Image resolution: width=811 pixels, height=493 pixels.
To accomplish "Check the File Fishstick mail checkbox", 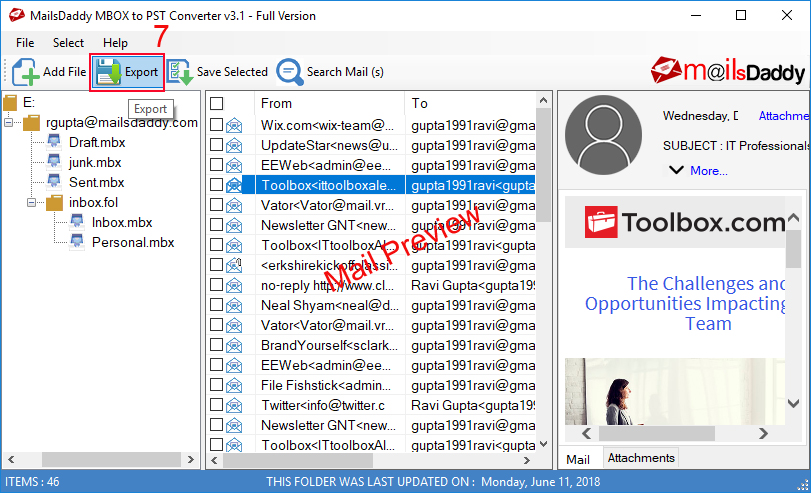I will tap(217, 384).
